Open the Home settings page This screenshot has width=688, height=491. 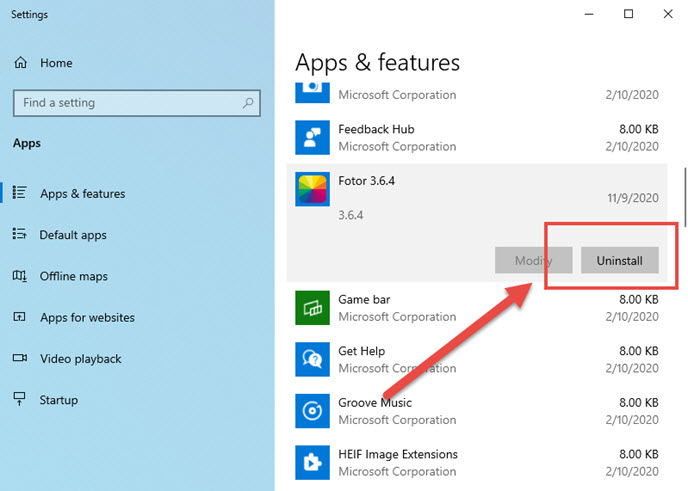56,63
